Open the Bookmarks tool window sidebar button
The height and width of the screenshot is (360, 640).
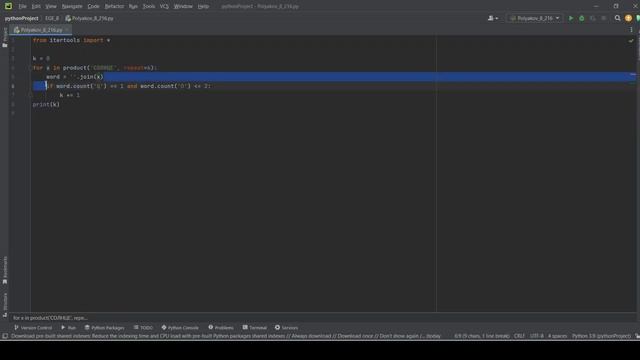[x=5, y=270]
